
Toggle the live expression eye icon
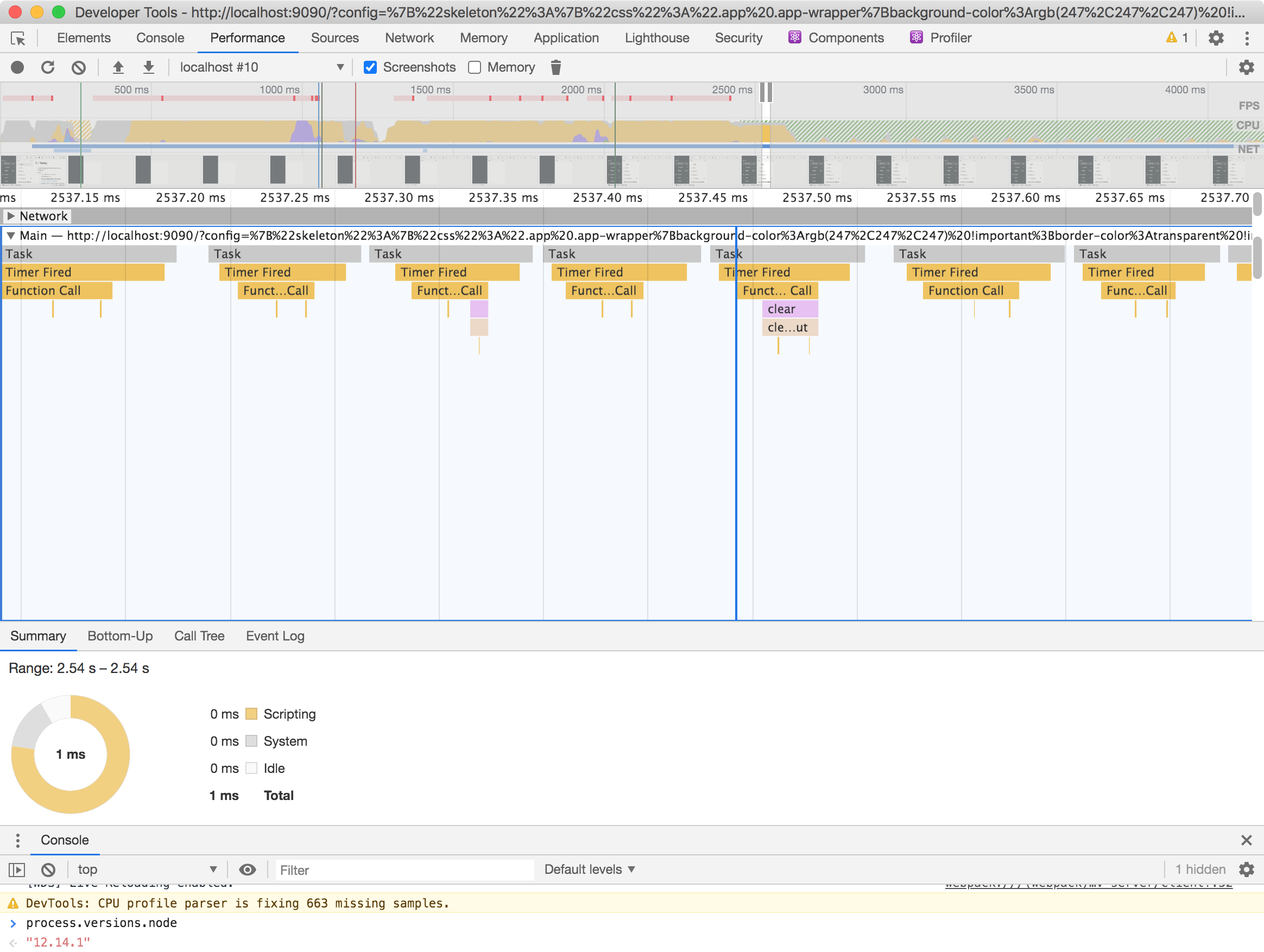(x=247, y=870)
